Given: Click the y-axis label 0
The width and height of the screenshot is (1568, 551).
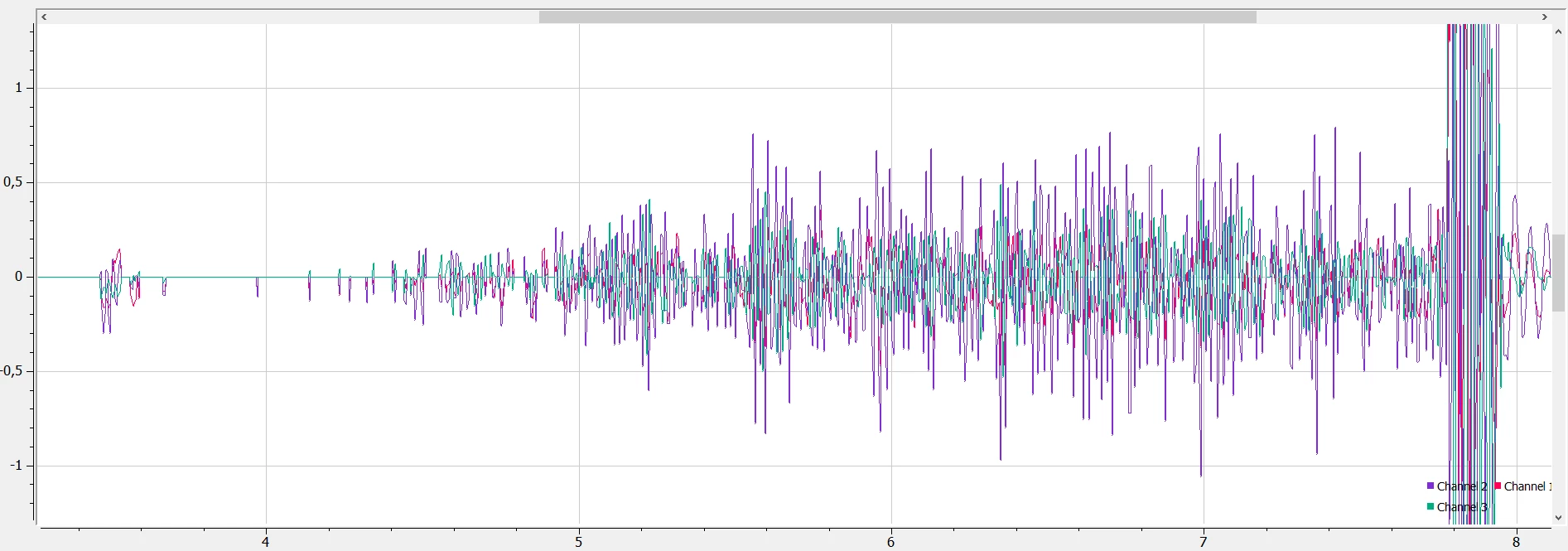Looking at the screenshot, I should click(x=19, y=277).
